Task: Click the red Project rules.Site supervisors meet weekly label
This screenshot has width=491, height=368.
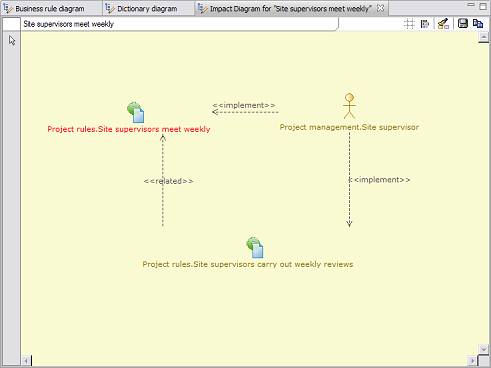Action: click(129, 129)
